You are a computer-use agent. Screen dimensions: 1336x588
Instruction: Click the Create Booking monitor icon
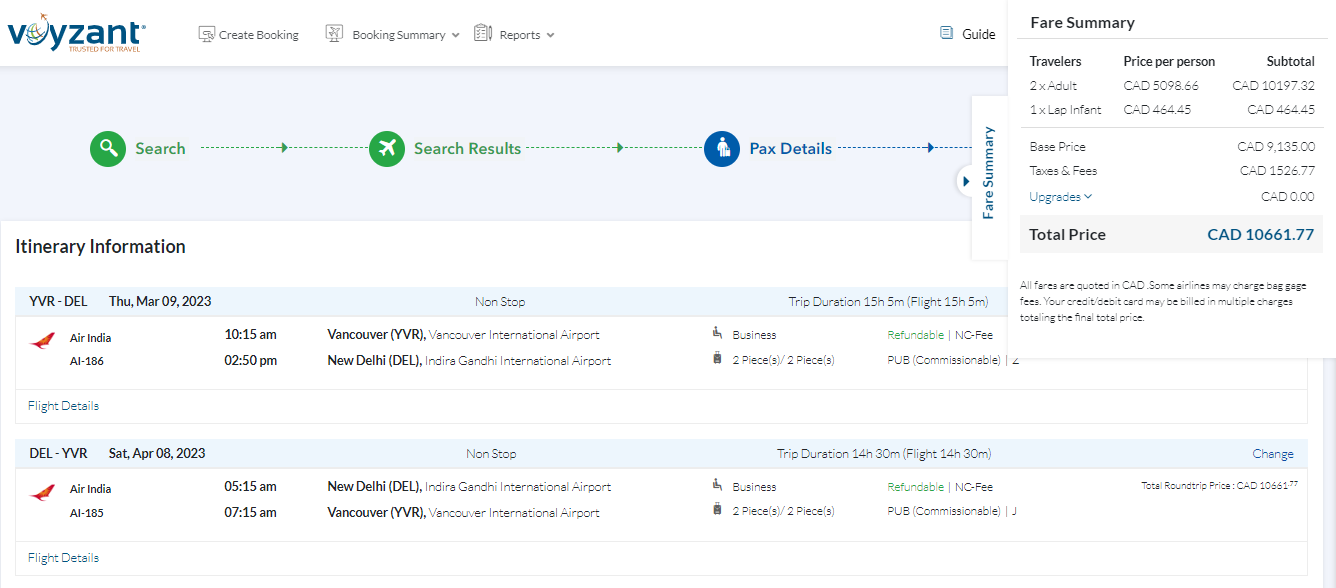point(207,34)
